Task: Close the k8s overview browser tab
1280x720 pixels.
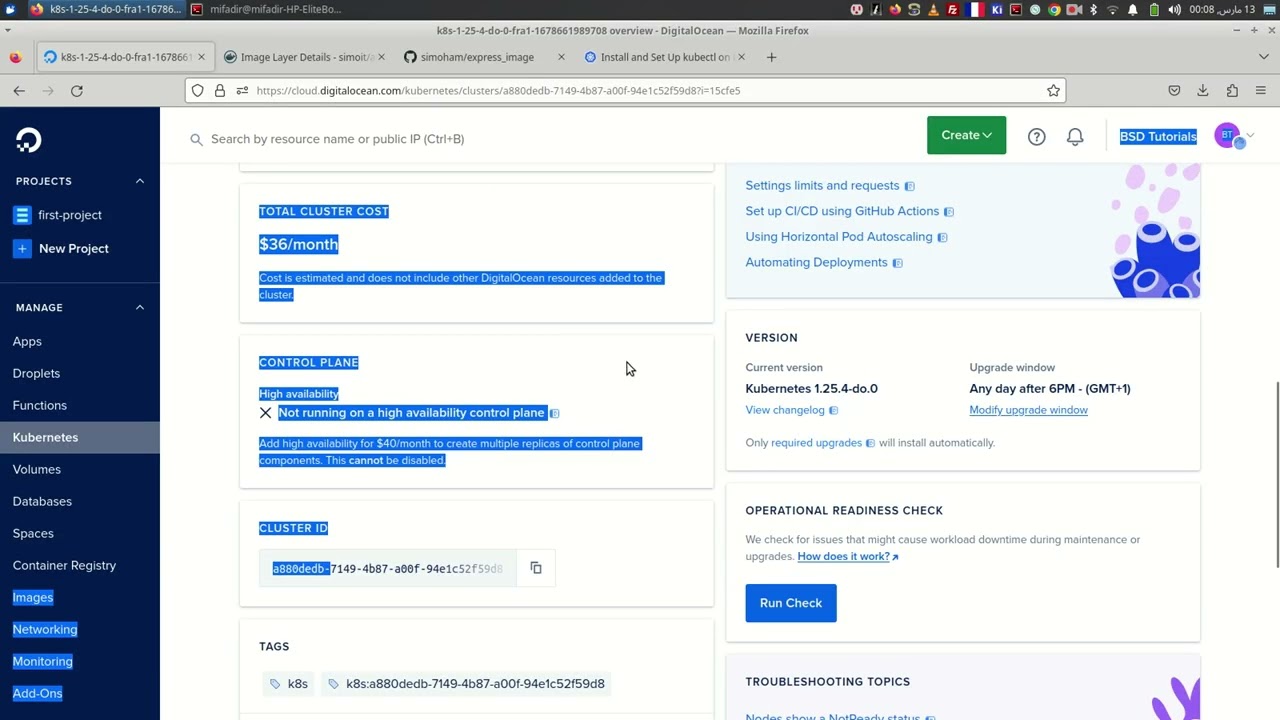Action: 201,57
